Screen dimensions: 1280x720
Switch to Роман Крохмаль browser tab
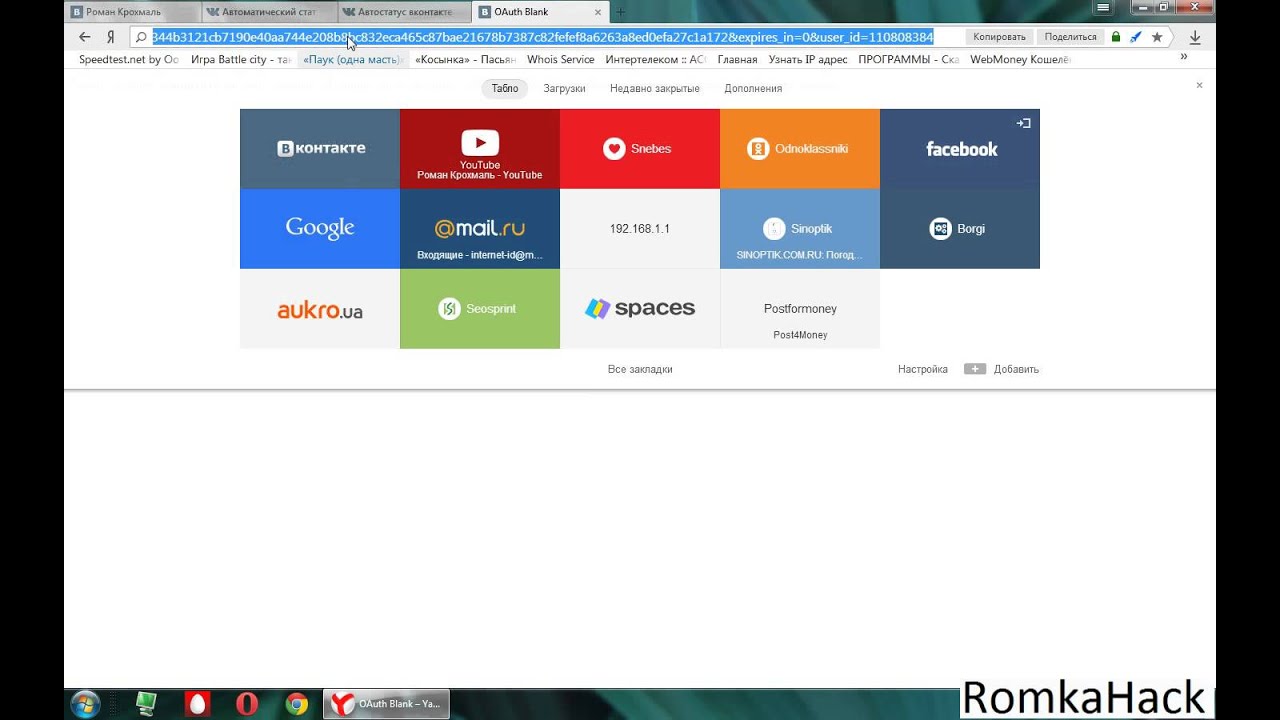[x=131, y=12]
